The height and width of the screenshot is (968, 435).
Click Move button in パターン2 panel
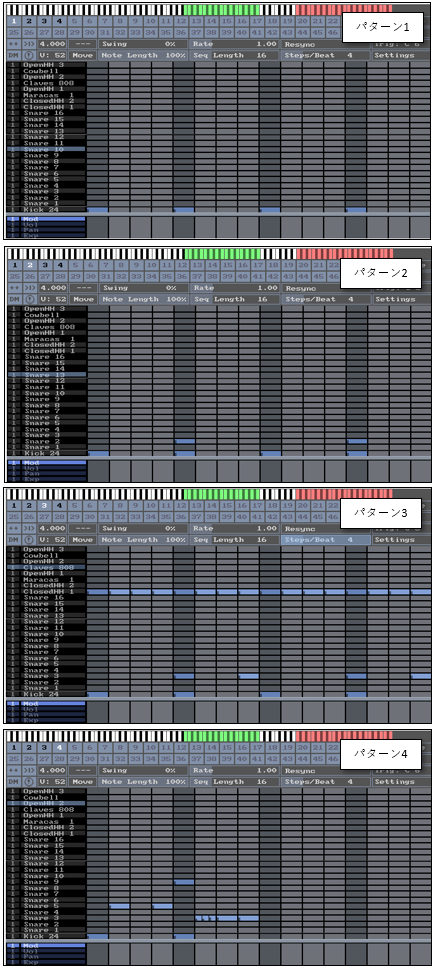click(x=82, y=299)
